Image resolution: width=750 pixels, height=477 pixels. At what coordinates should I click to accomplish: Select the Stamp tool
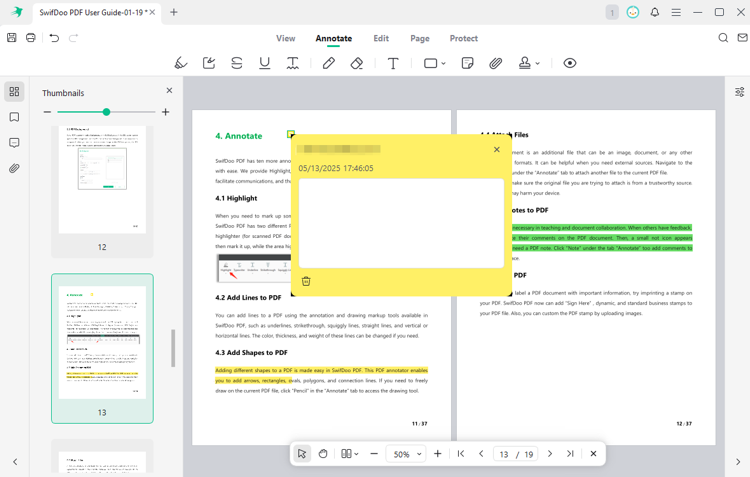(x=525, y=63)
